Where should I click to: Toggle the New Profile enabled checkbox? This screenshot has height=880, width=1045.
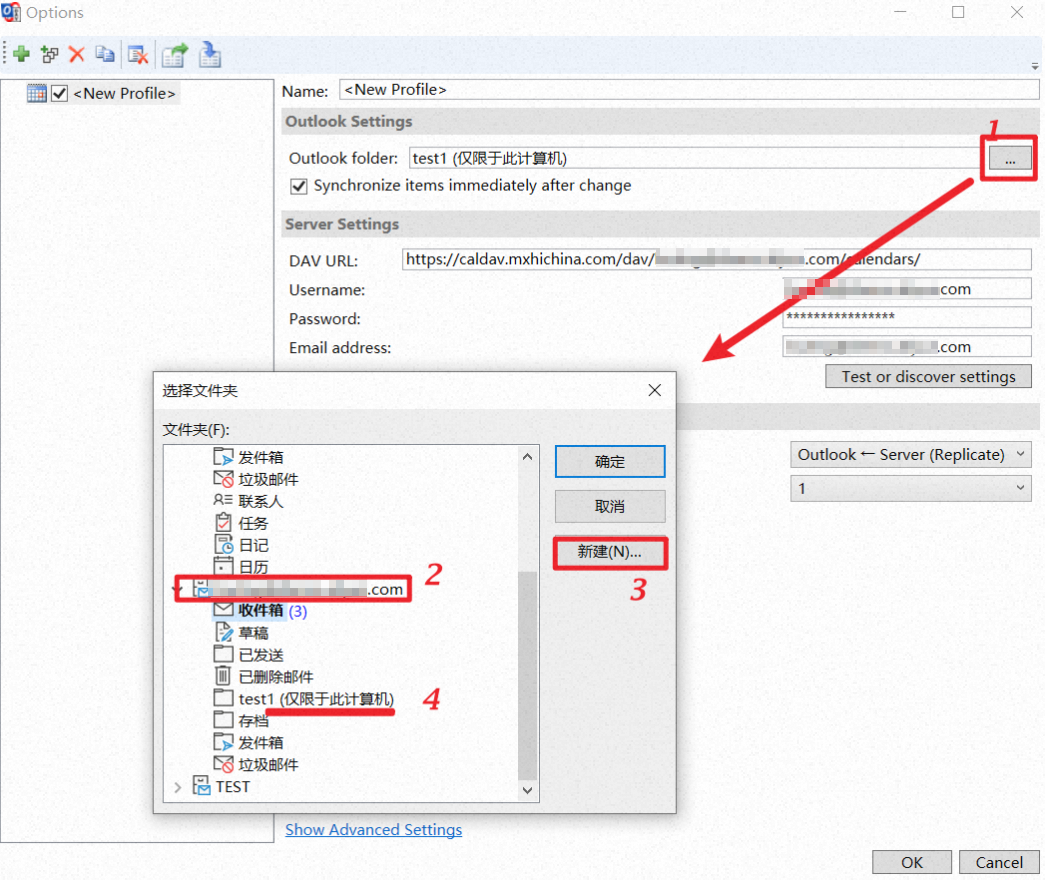(x=59, y=93)
